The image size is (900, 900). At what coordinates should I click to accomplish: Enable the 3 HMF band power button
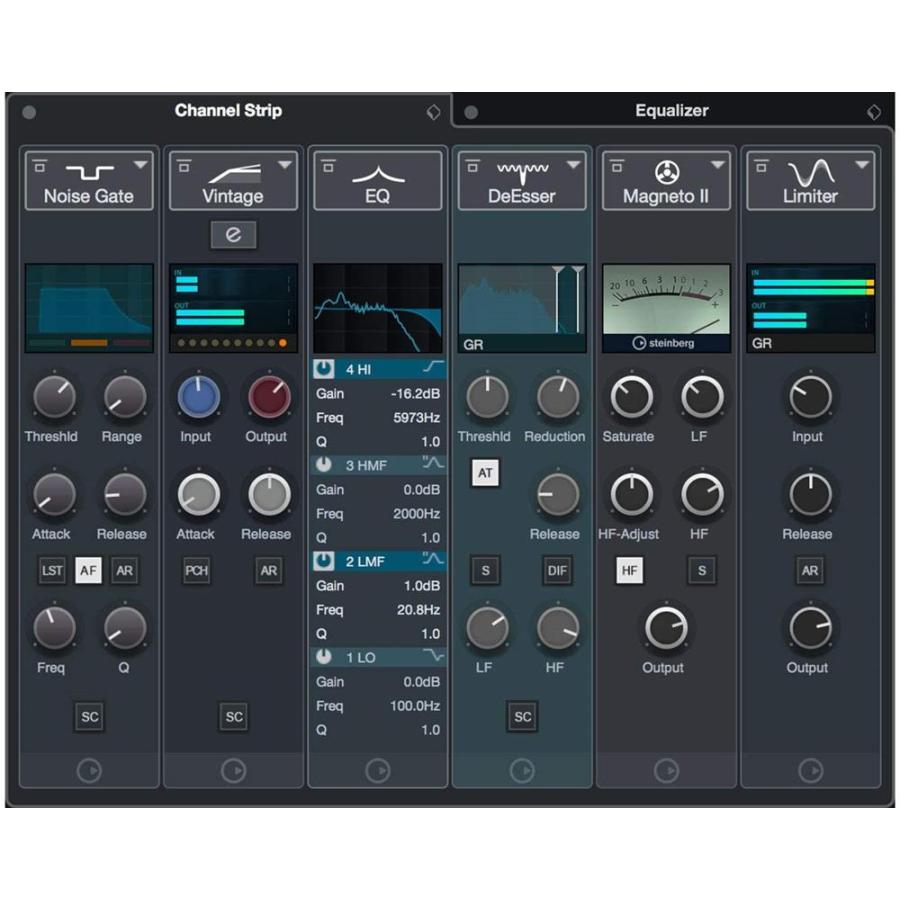point(324,465)
